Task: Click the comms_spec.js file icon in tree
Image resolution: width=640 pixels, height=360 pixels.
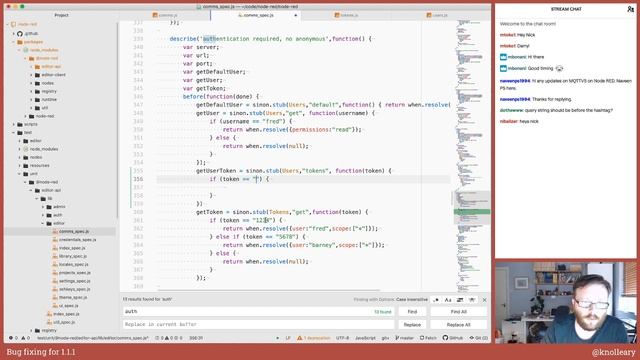Action: (55, 231)
